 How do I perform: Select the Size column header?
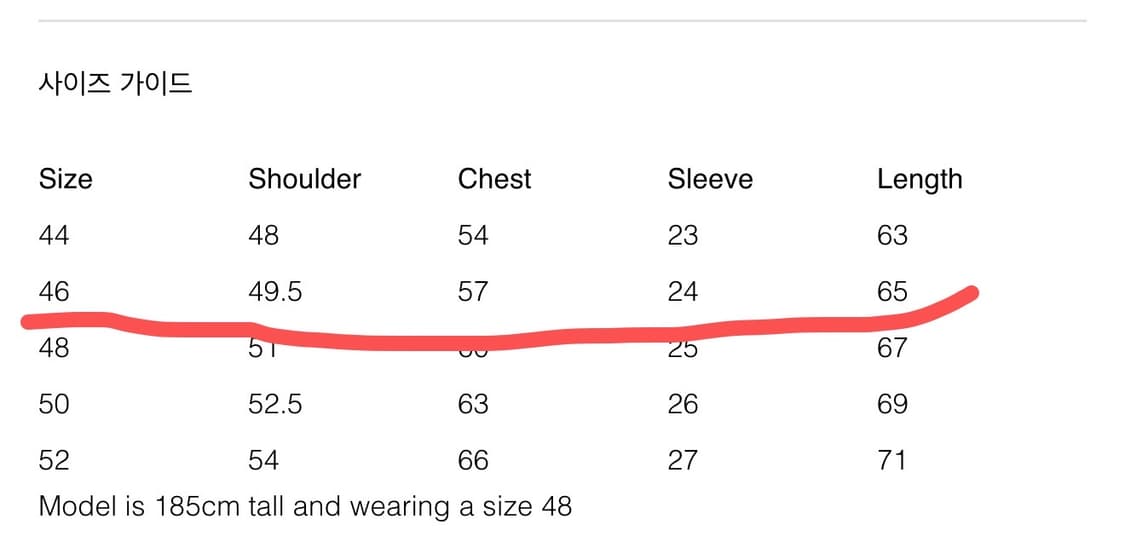[65, 179]
